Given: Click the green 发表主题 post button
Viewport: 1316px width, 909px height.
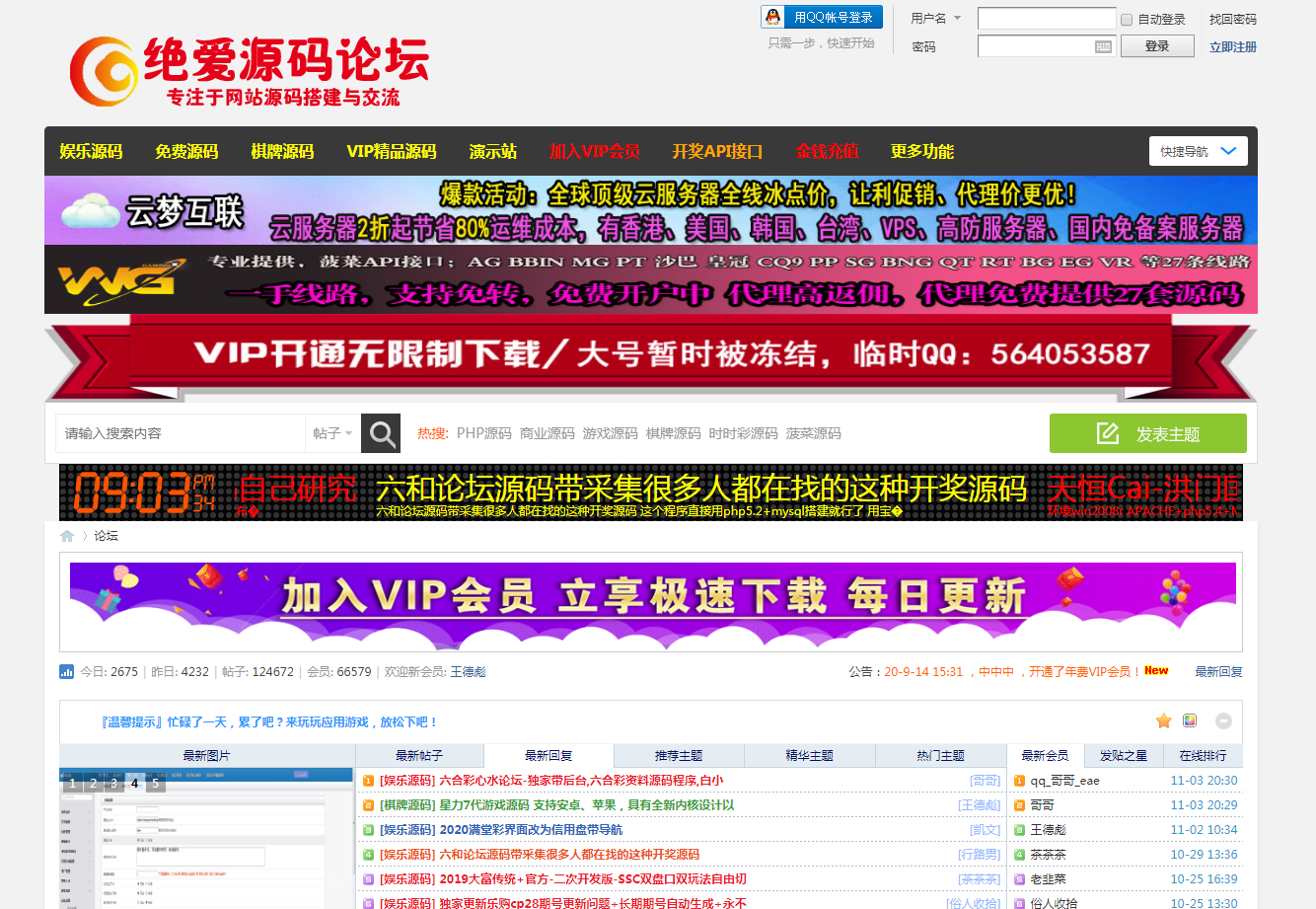Looking at the screenshot, I should point(1147,433).
